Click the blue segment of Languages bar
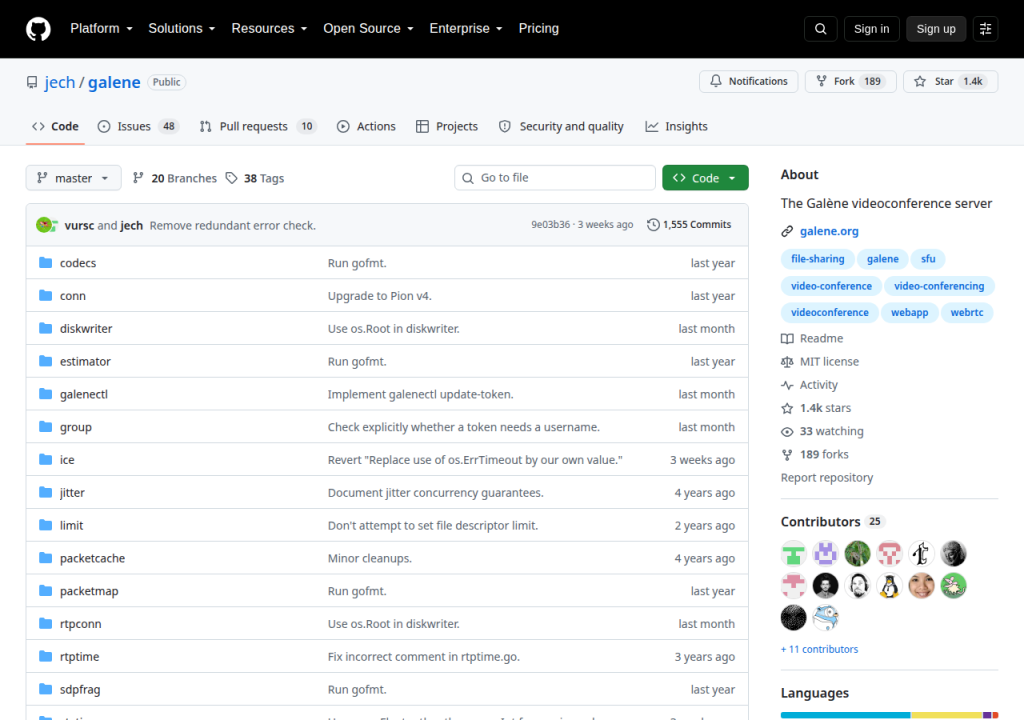1024x720 pixels. point(845,715)
